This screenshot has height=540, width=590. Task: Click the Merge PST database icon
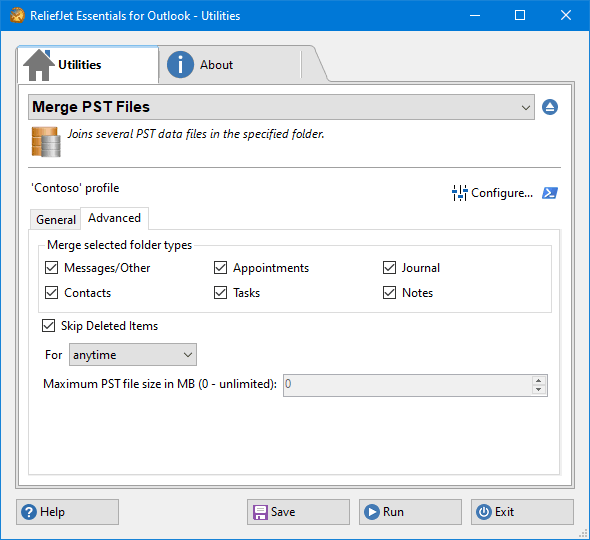[x=46, y=142]
